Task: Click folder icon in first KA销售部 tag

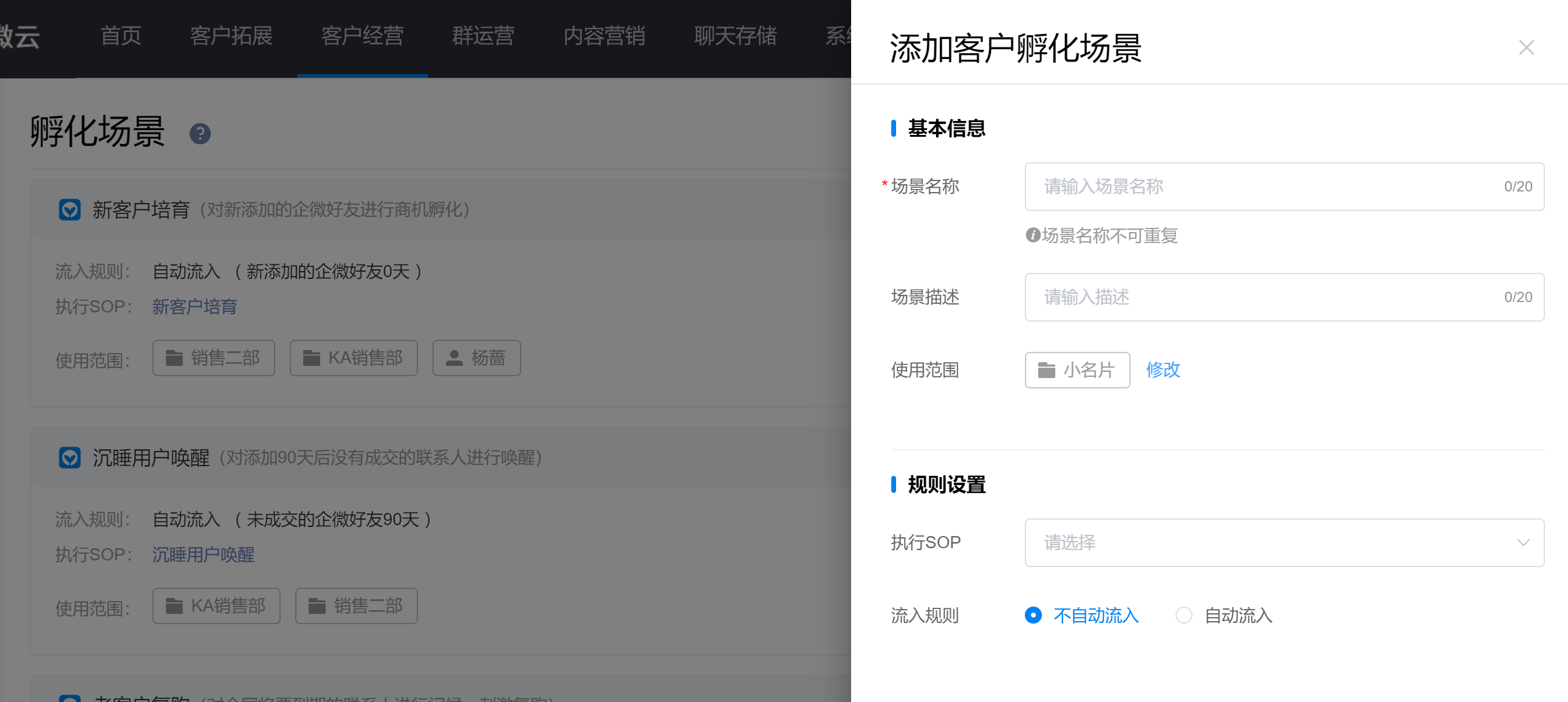Action: (312, 358)
